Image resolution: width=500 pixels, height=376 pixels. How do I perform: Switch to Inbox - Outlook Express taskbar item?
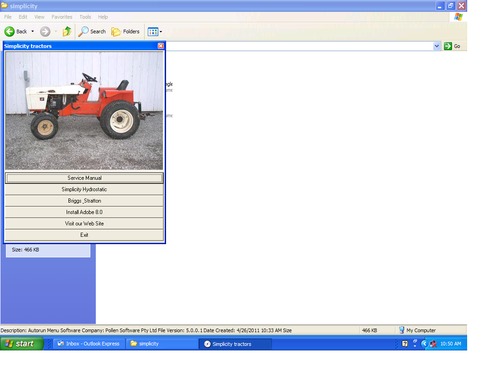[88, 344]
